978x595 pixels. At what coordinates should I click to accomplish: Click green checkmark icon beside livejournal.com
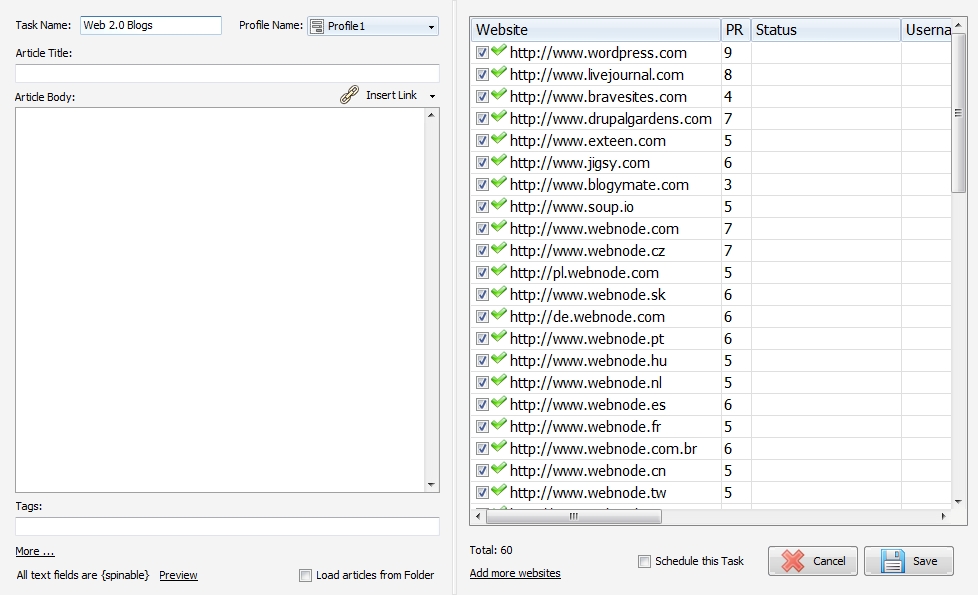(x=498, y=72)
